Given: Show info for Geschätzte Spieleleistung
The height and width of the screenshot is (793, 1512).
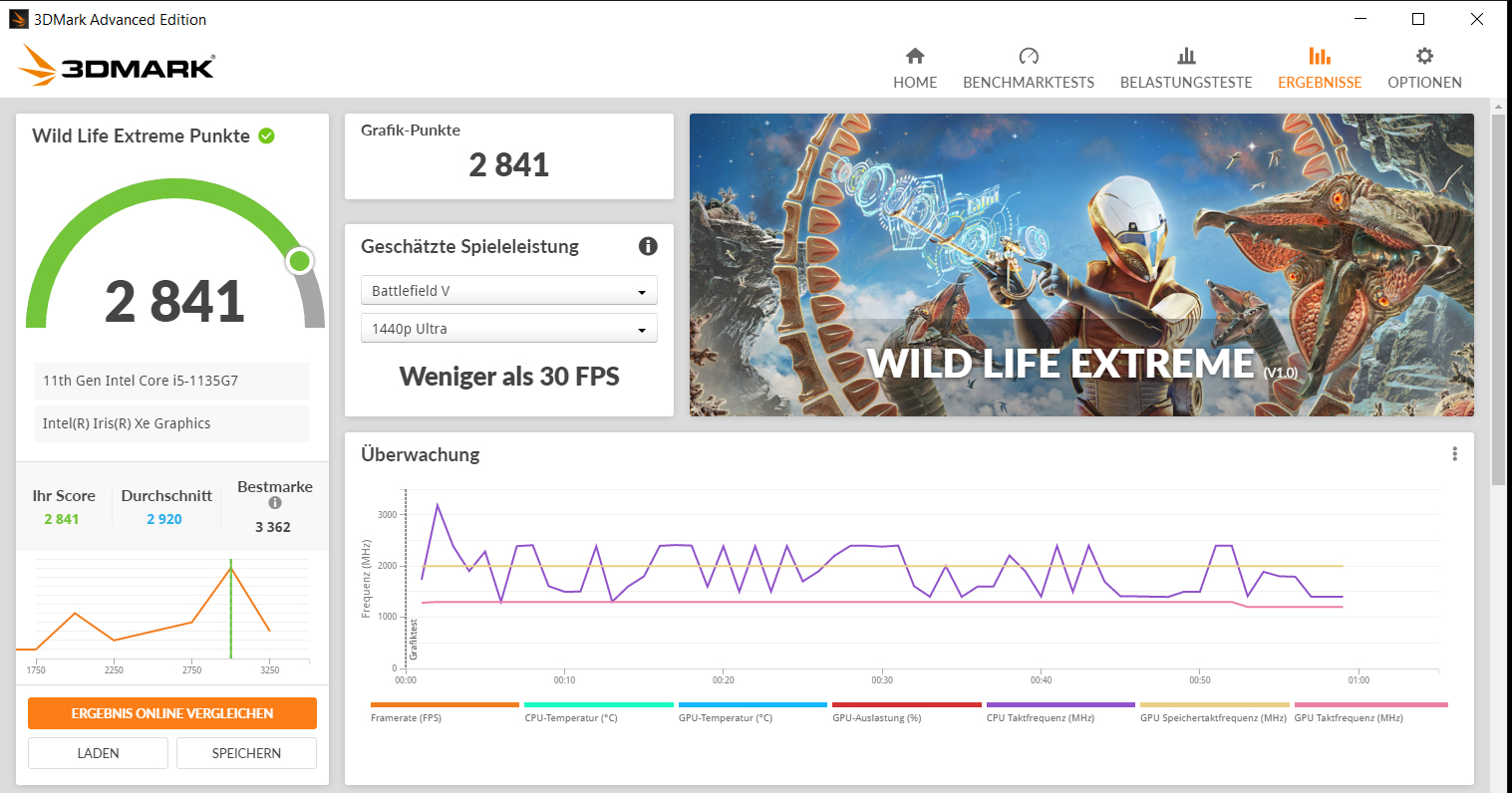Looking at the screenshot, I should pyautogui.click(x=648, y=246).
